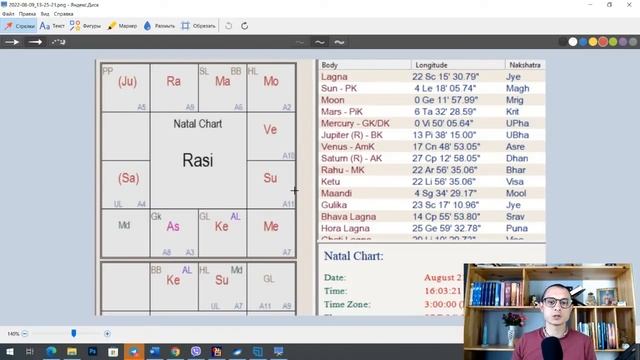Image resolution: width=640 pixels, height=360 pixels.
Task: Click the Natal Chart: heading
Action: (x=353, y=256)
